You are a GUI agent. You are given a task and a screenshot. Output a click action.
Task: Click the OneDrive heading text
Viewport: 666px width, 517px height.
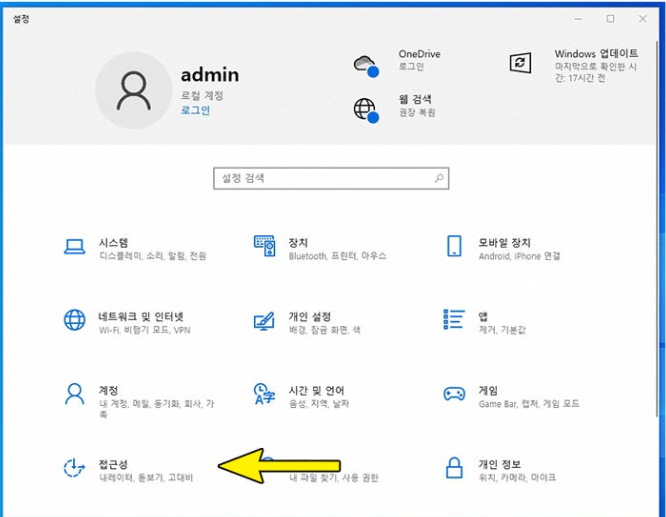419,54
